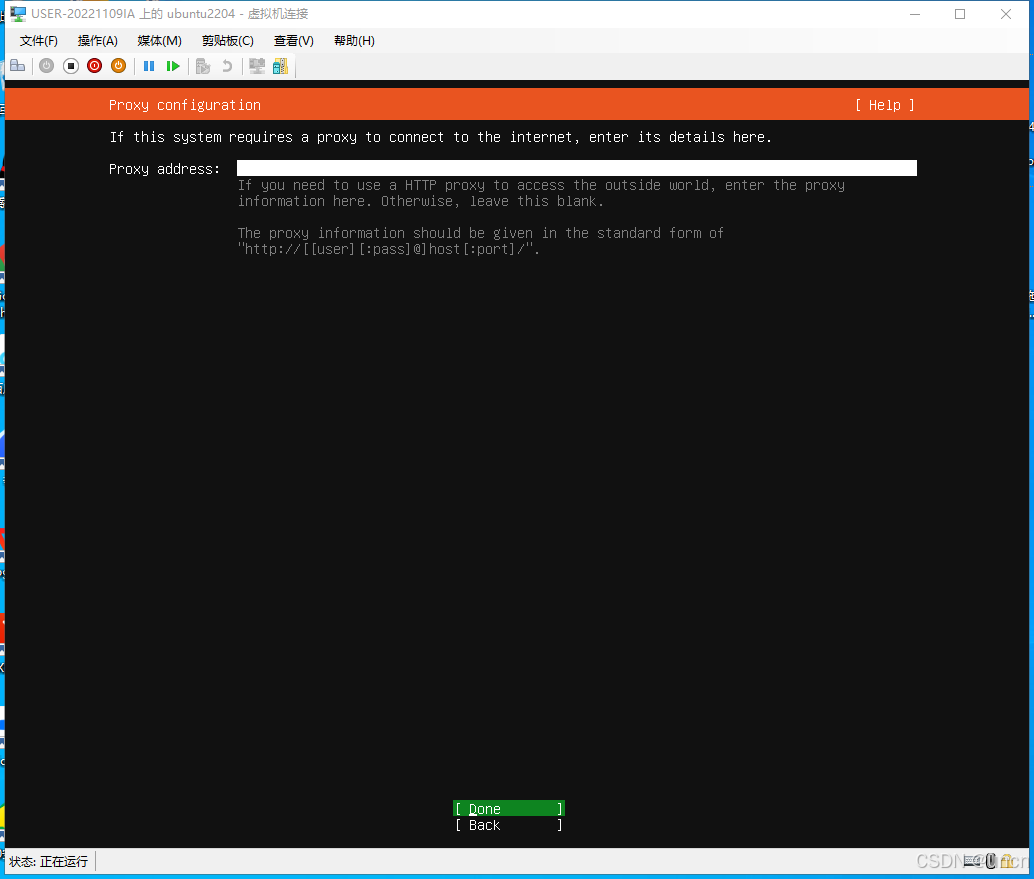
Task: Pause the running virtual machine
Action: tap(149, 65)
